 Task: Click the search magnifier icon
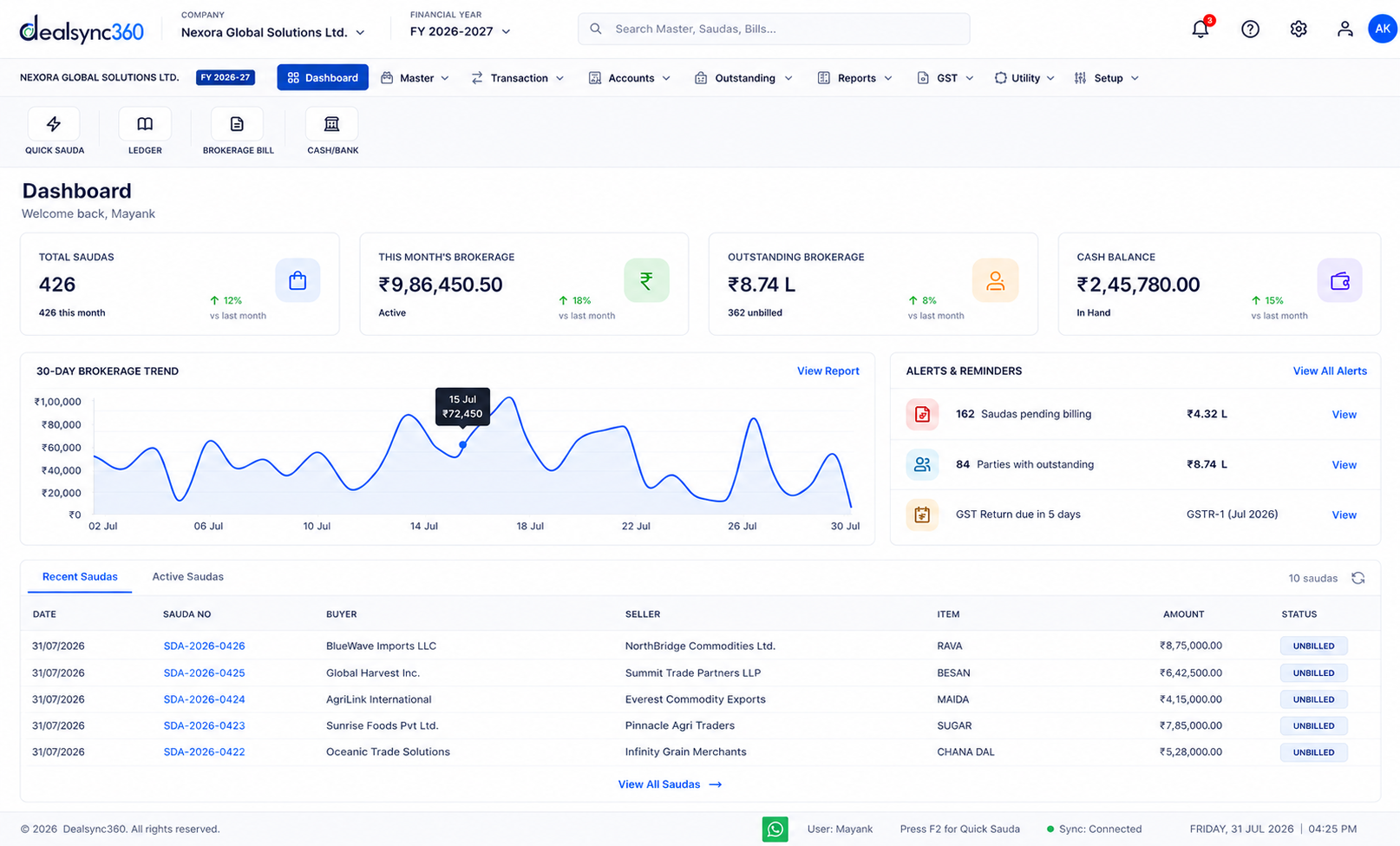point(596,29)
